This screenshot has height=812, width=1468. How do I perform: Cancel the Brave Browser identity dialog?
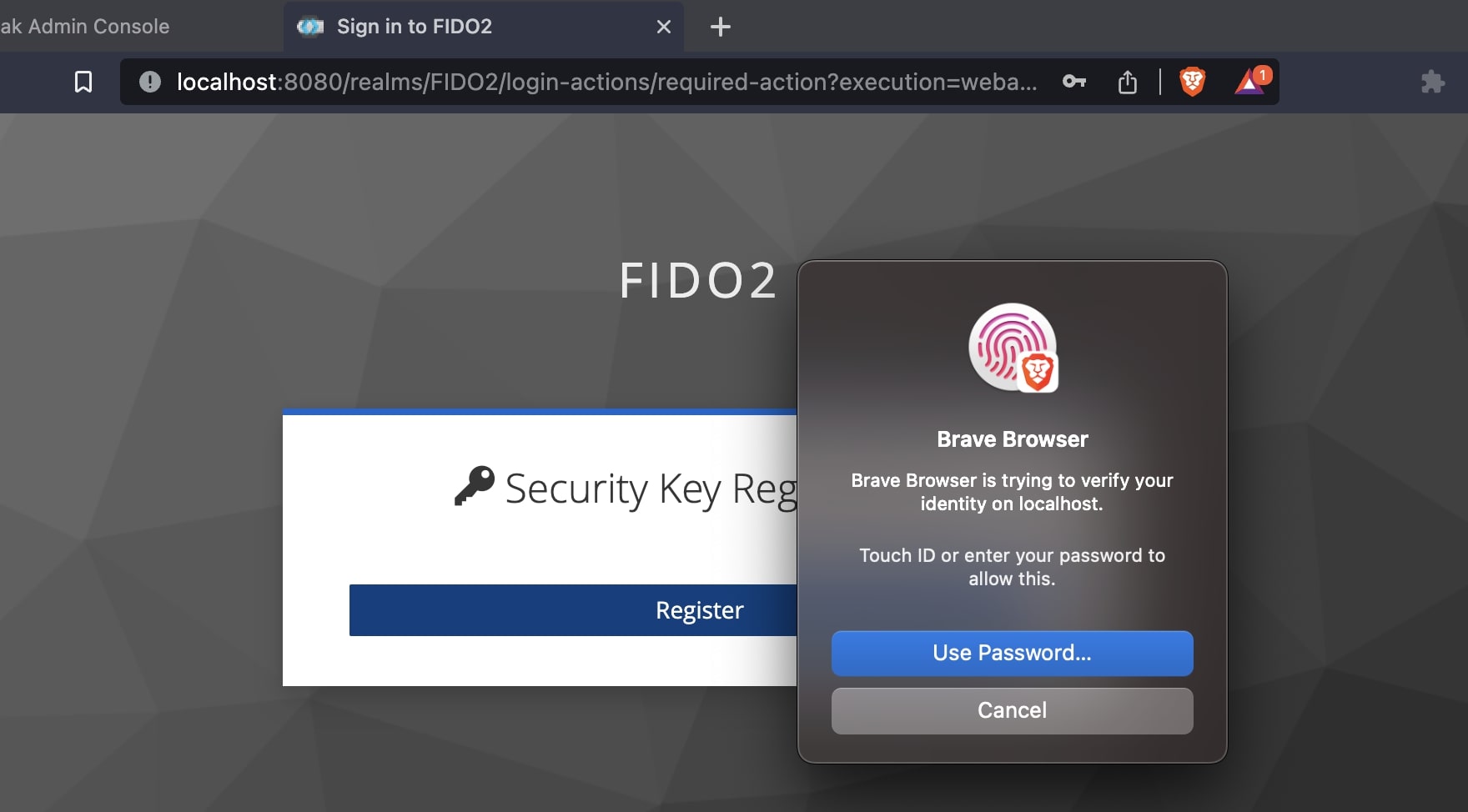coord(1012,710)
